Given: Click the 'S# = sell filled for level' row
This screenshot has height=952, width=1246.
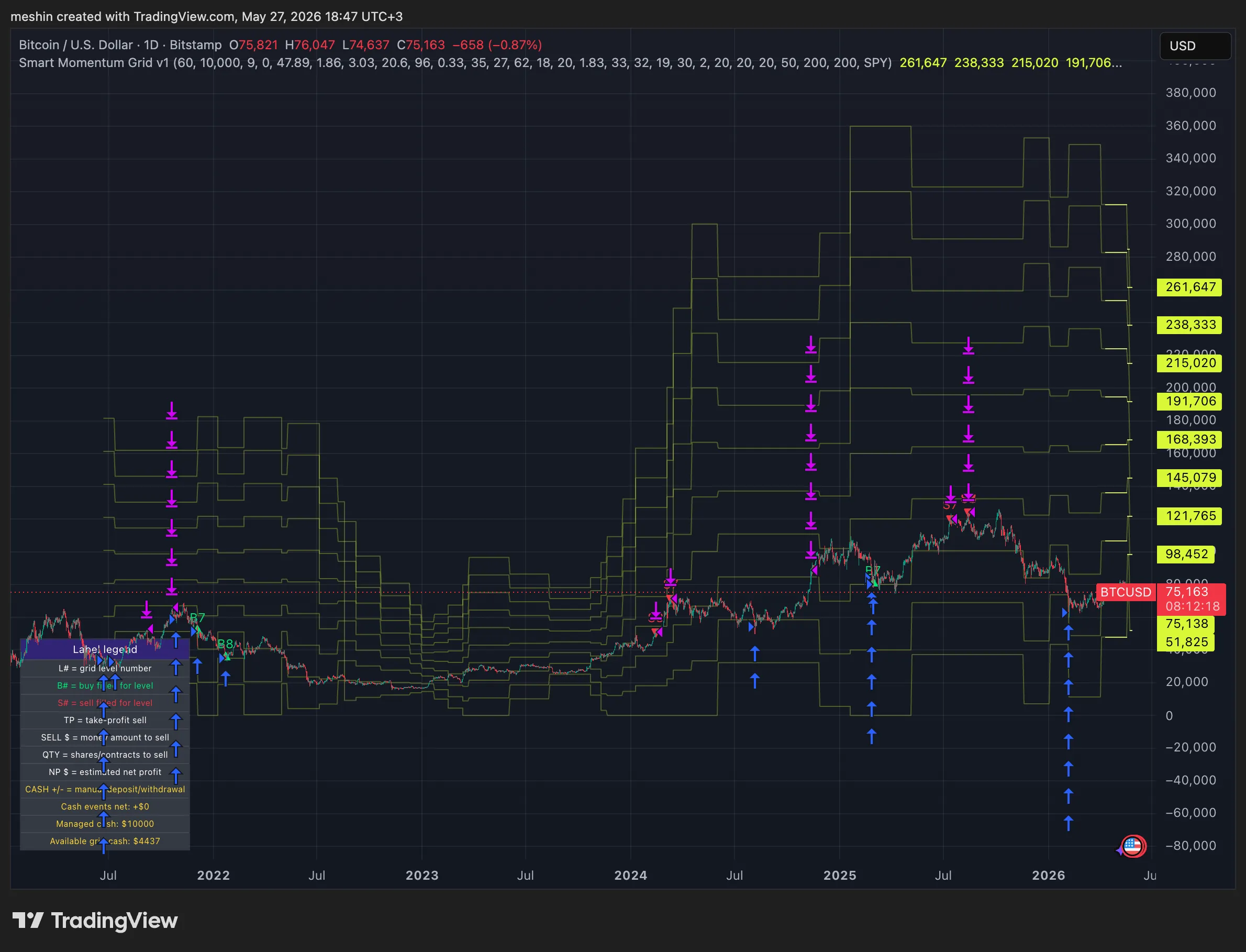Looking at the screenshot, I should pyautogui.click(x=105, y=703).
